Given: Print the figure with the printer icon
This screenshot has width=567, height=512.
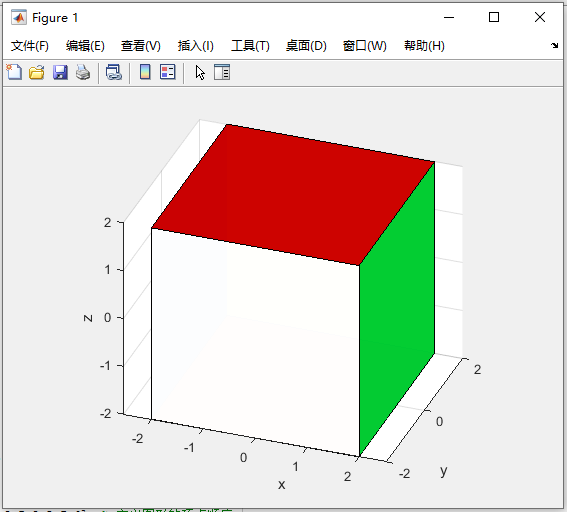Looking at the screenshot, I should tap(83, 72).
